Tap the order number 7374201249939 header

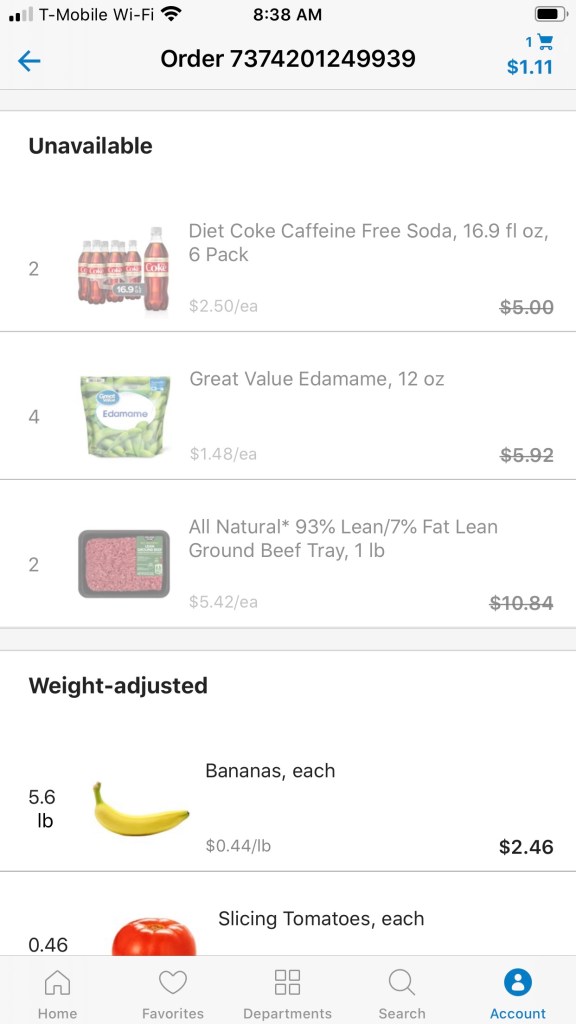[288, 59]
